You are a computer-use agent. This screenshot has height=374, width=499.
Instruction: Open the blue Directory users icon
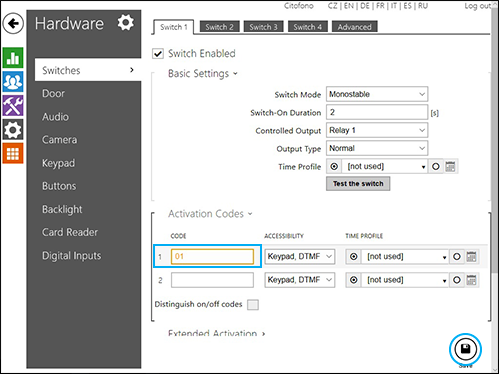13,81
